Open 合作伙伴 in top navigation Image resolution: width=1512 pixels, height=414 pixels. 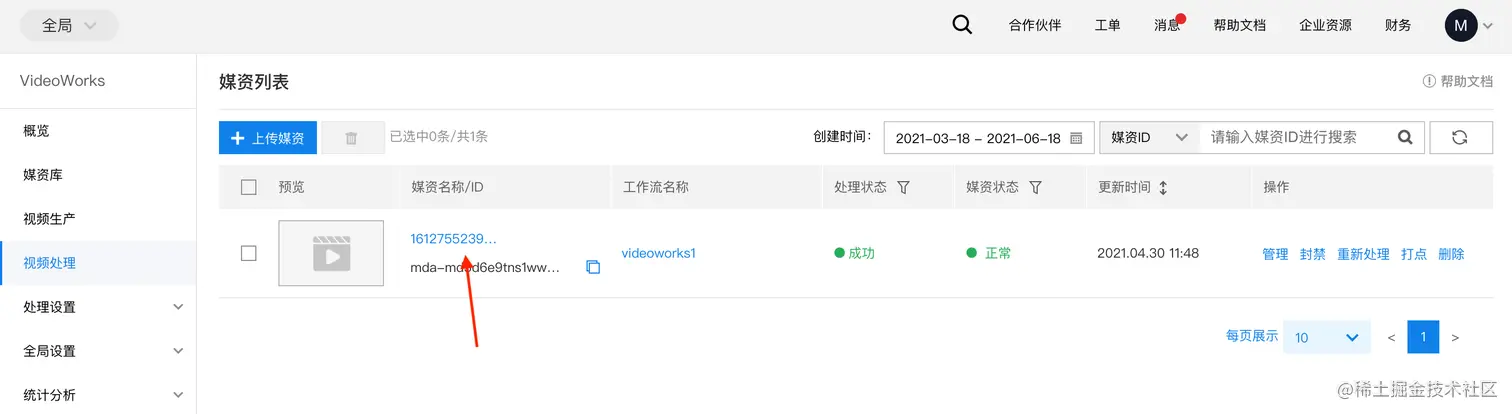[x=1035, y=26]
